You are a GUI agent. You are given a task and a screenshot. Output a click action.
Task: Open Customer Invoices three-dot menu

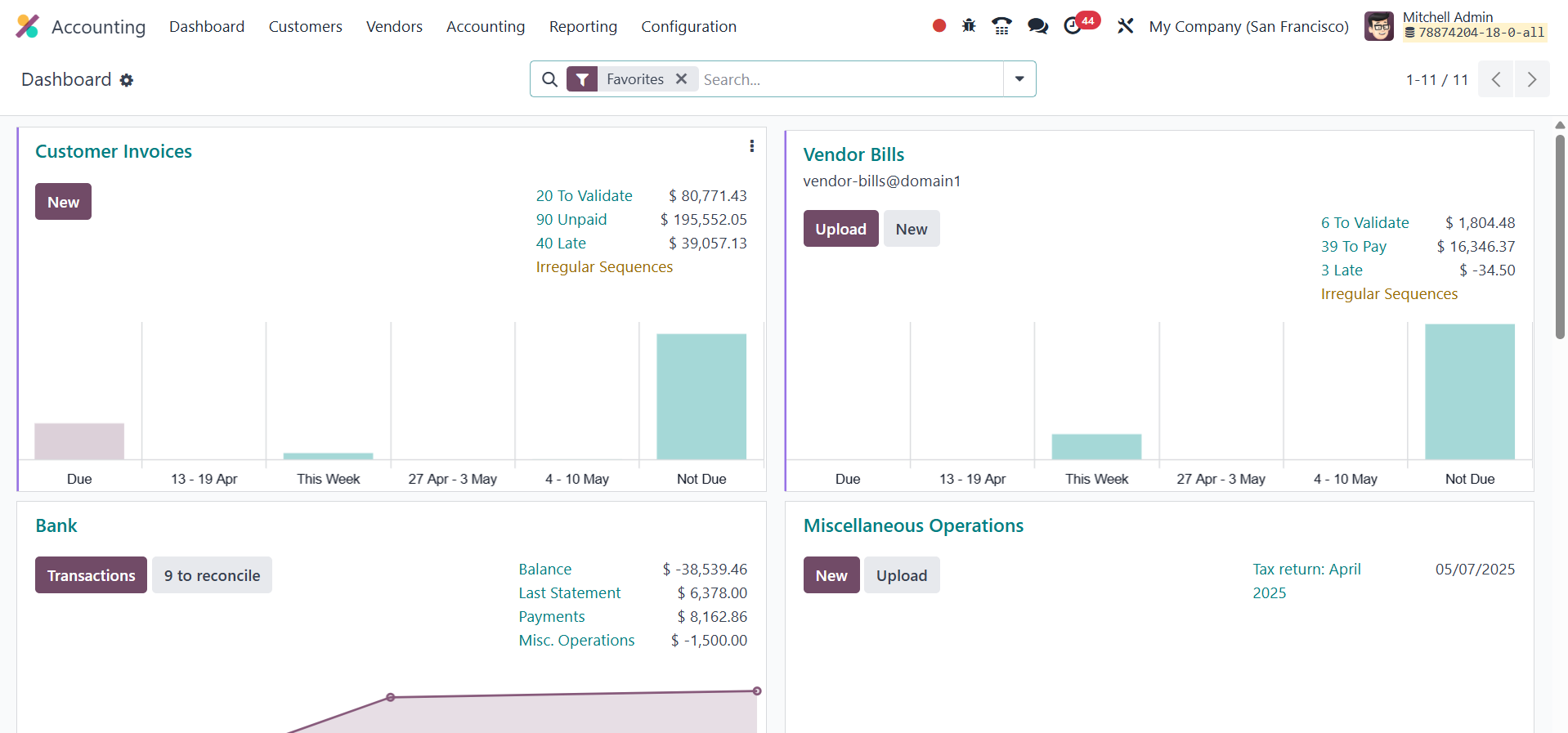(751, 146)
